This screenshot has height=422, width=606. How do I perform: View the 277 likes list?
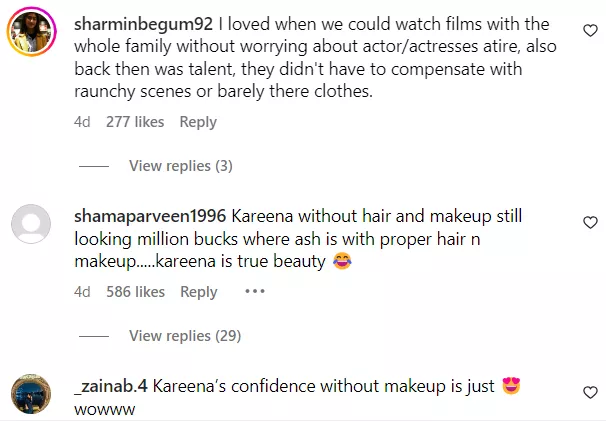(135, 122)
